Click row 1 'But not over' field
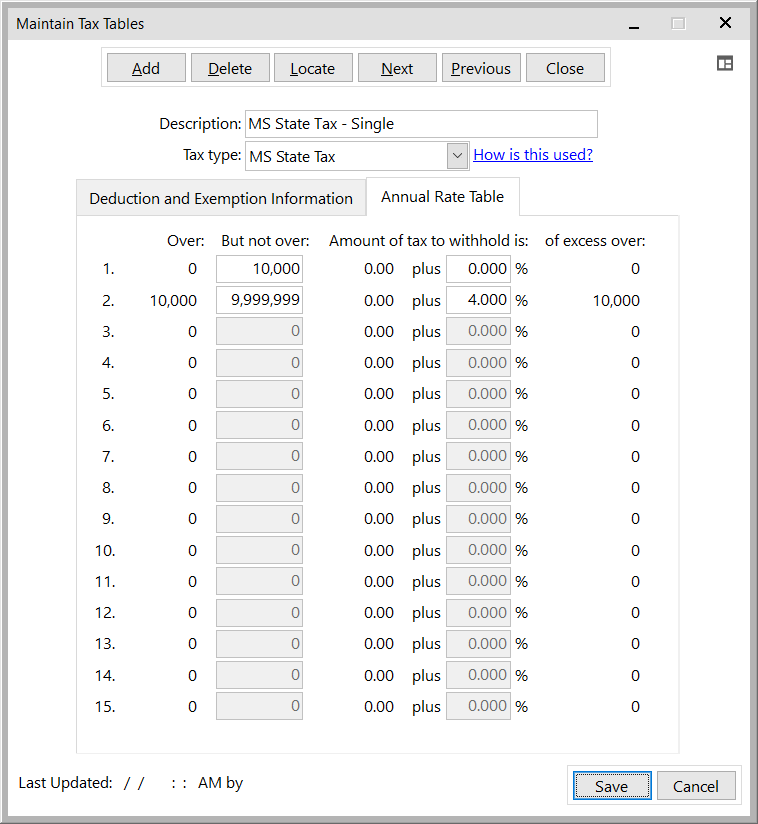Viewport: 758px width, 824px height. [259, 269]
